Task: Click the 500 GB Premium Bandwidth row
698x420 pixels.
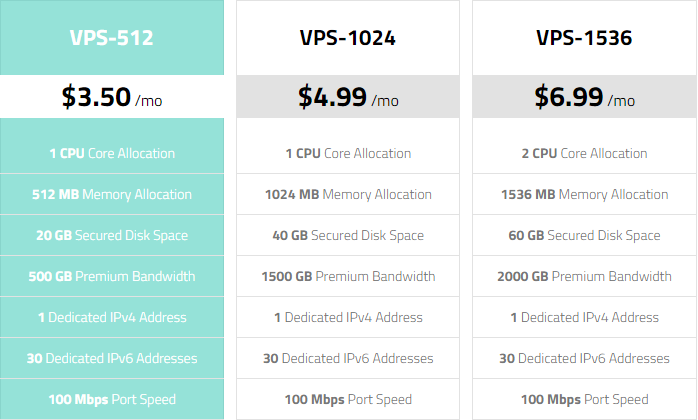Action: click(112, 277)
